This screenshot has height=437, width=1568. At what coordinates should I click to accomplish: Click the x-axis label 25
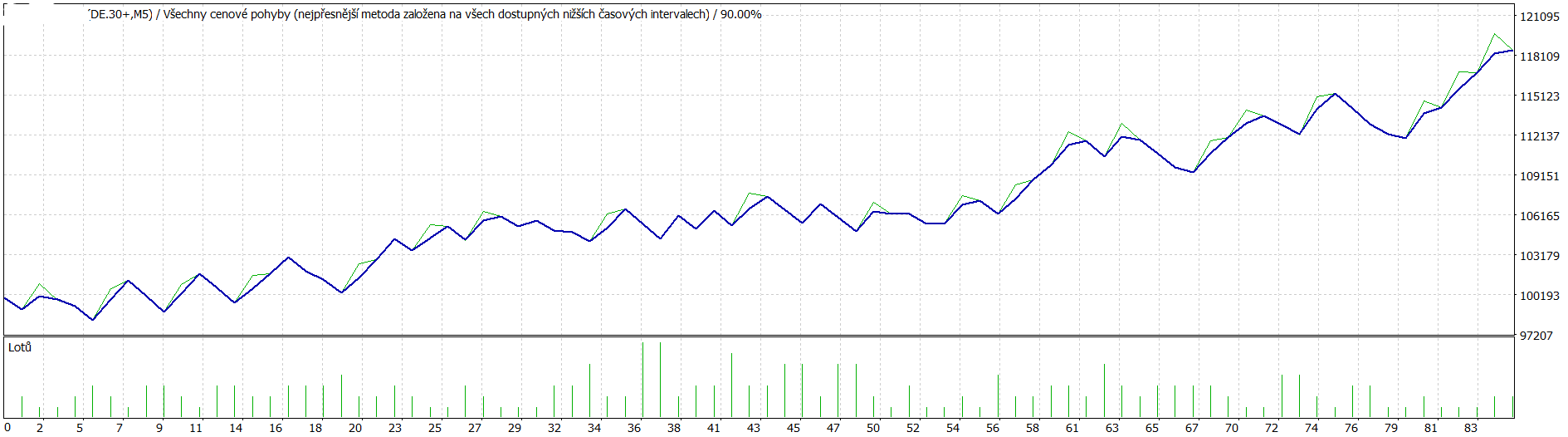pyautogui.click(x=435, y=428)
